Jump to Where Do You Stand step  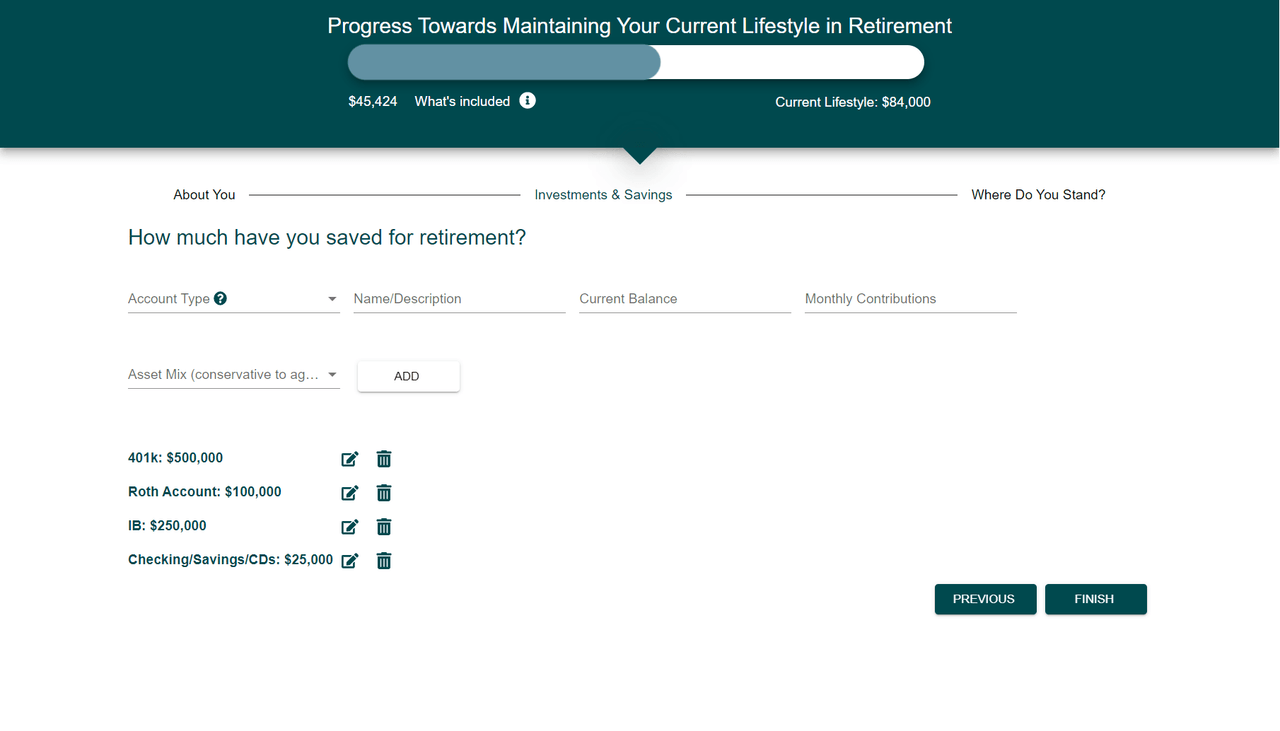(x=1038, y=195)
